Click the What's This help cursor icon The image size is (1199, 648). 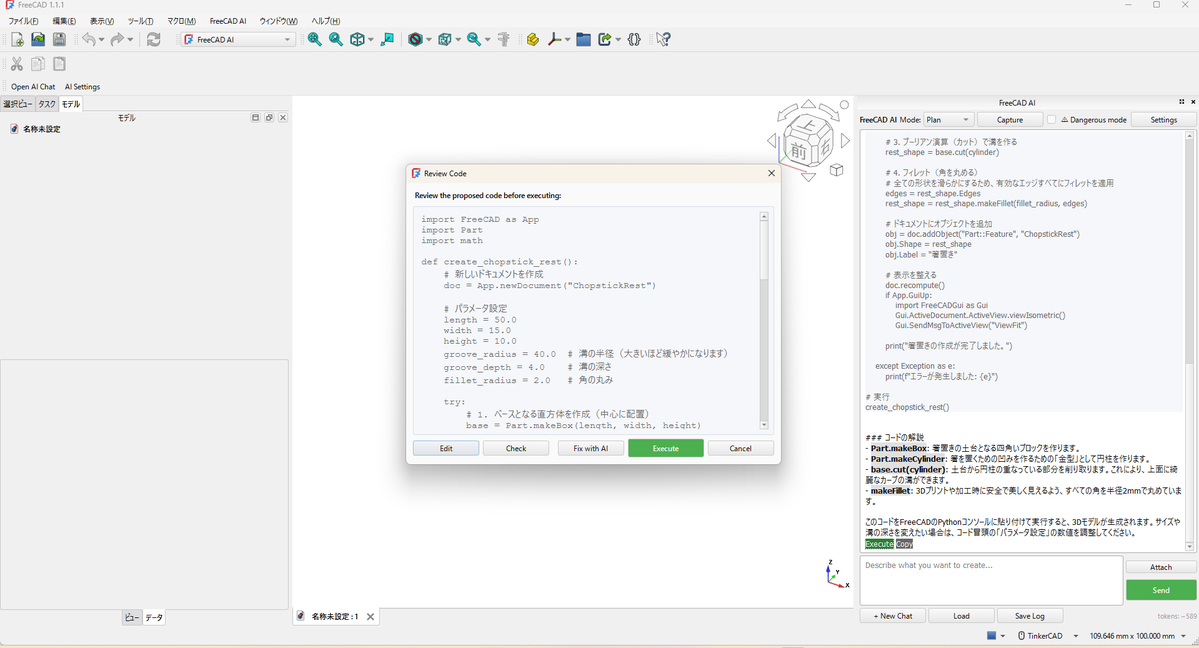click(663, 40)
